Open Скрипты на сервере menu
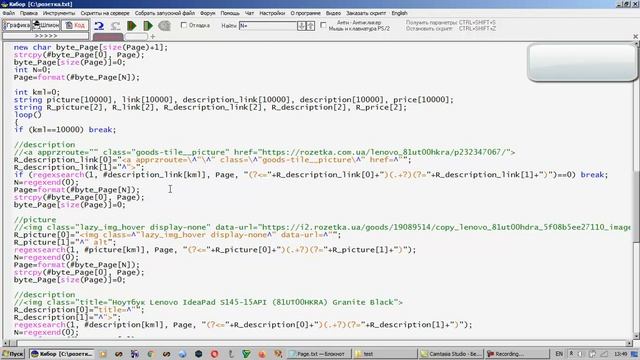The image size is (640, 360). (105, 13)
